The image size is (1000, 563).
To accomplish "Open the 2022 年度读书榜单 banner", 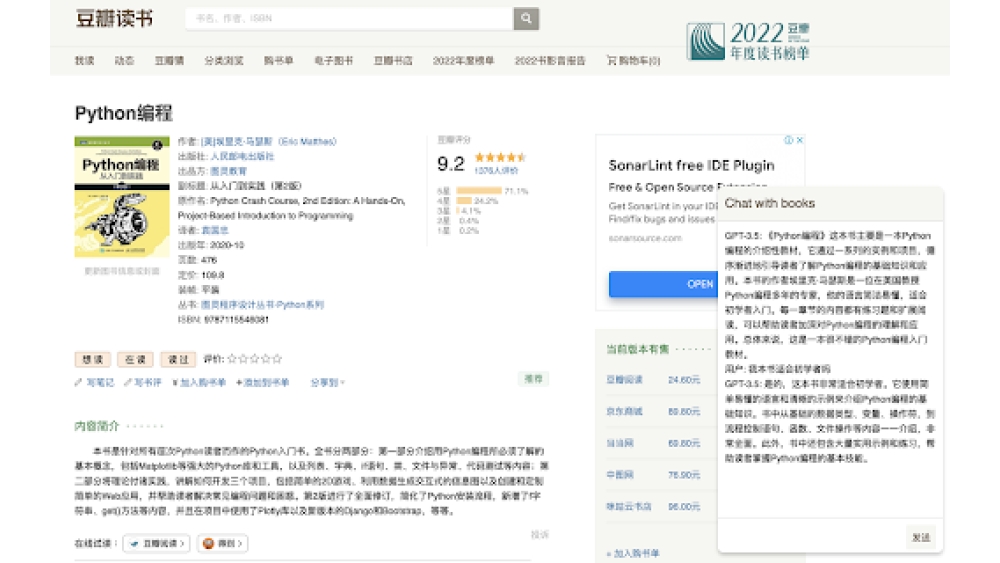I will (x=748, y=41).
